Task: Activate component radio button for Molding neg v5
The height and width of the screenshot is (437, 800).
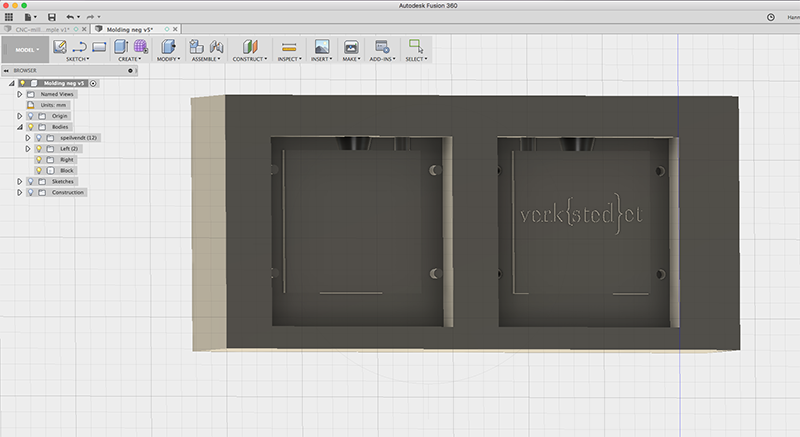Action: 93,83
